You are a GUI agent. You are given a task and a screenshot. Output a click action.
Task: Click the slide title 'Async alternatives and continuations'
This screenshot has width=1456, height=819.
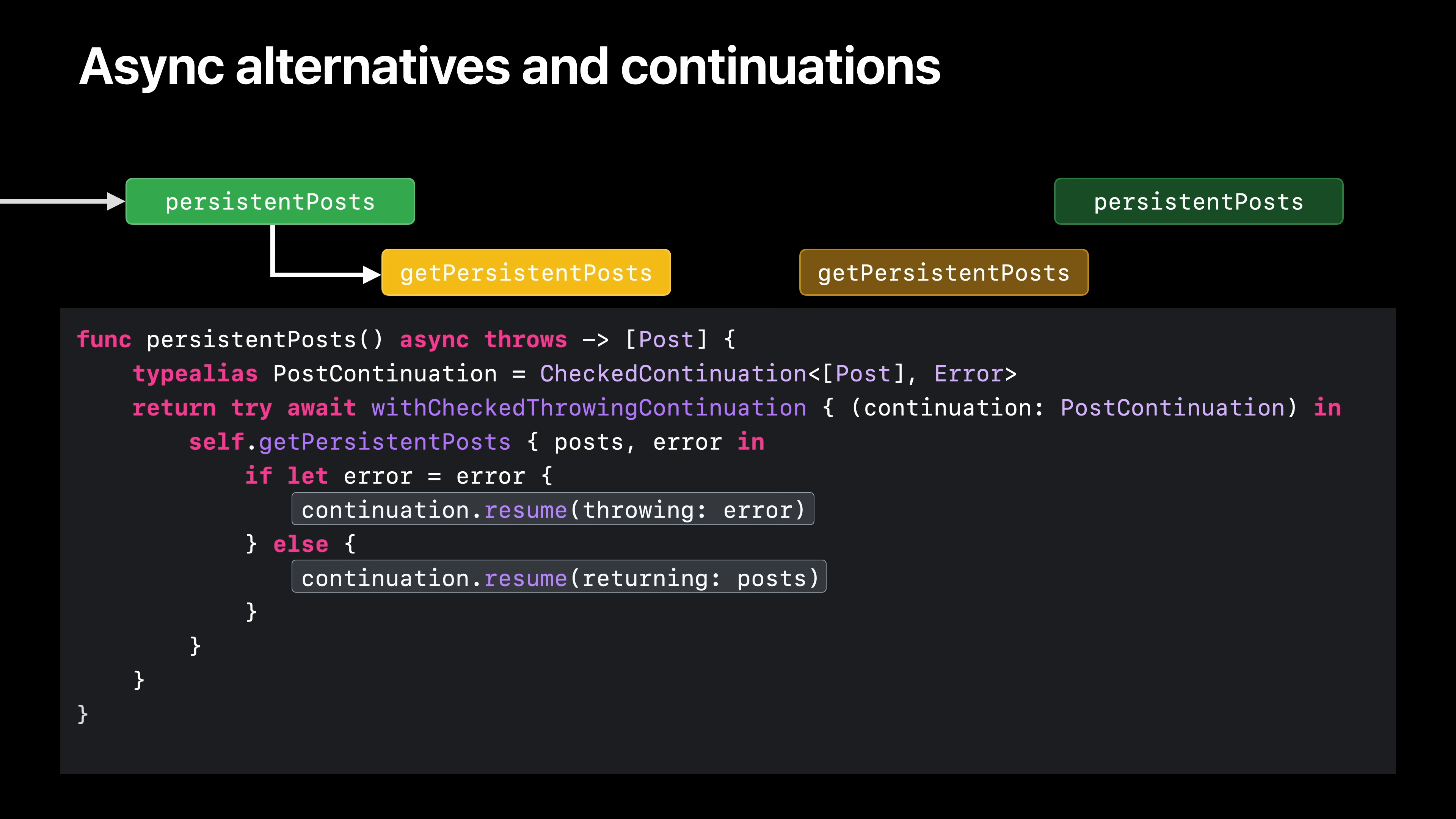[x=509, y=67]
